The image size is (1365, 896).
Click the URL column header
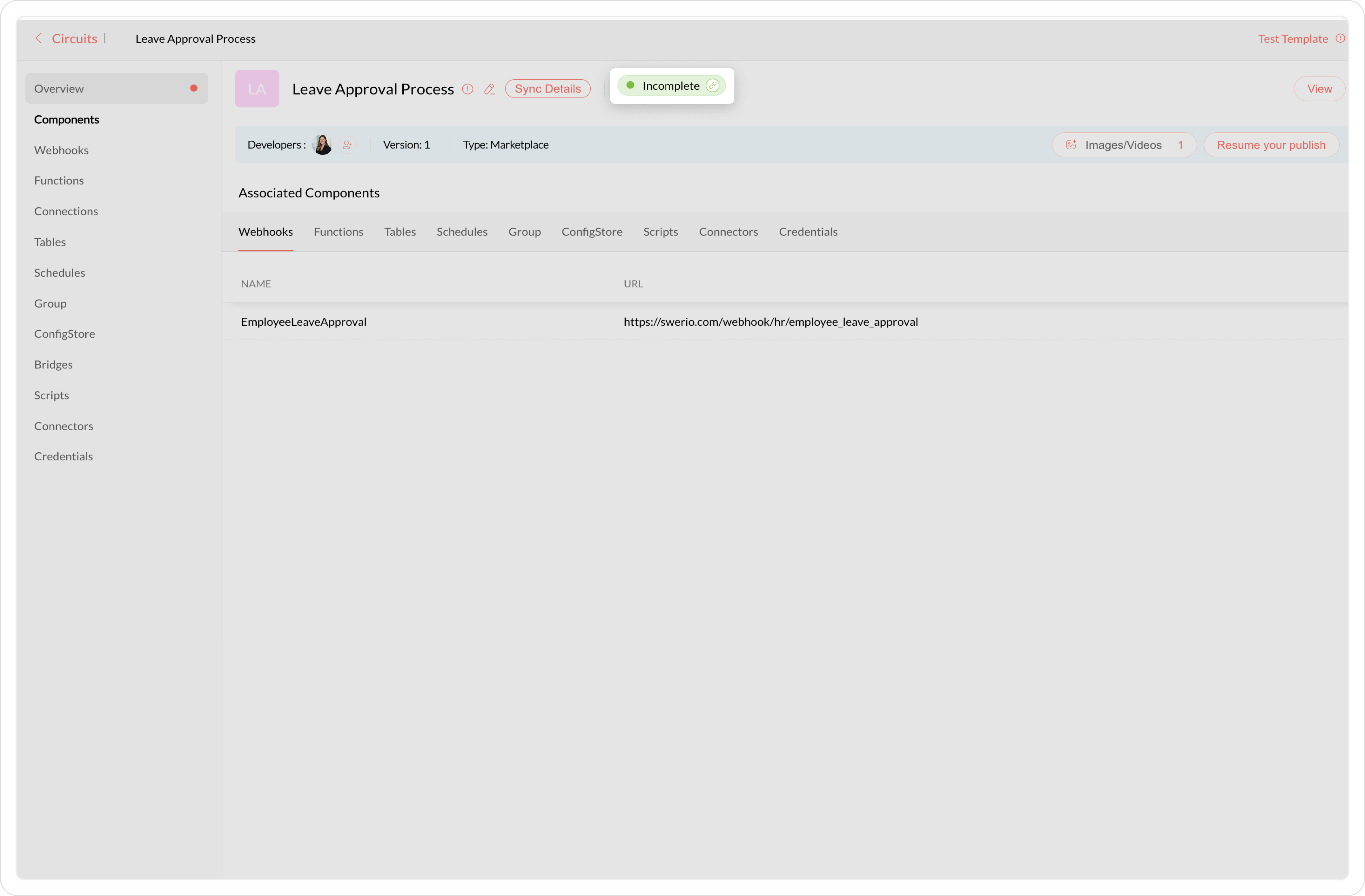coord(633,284)
